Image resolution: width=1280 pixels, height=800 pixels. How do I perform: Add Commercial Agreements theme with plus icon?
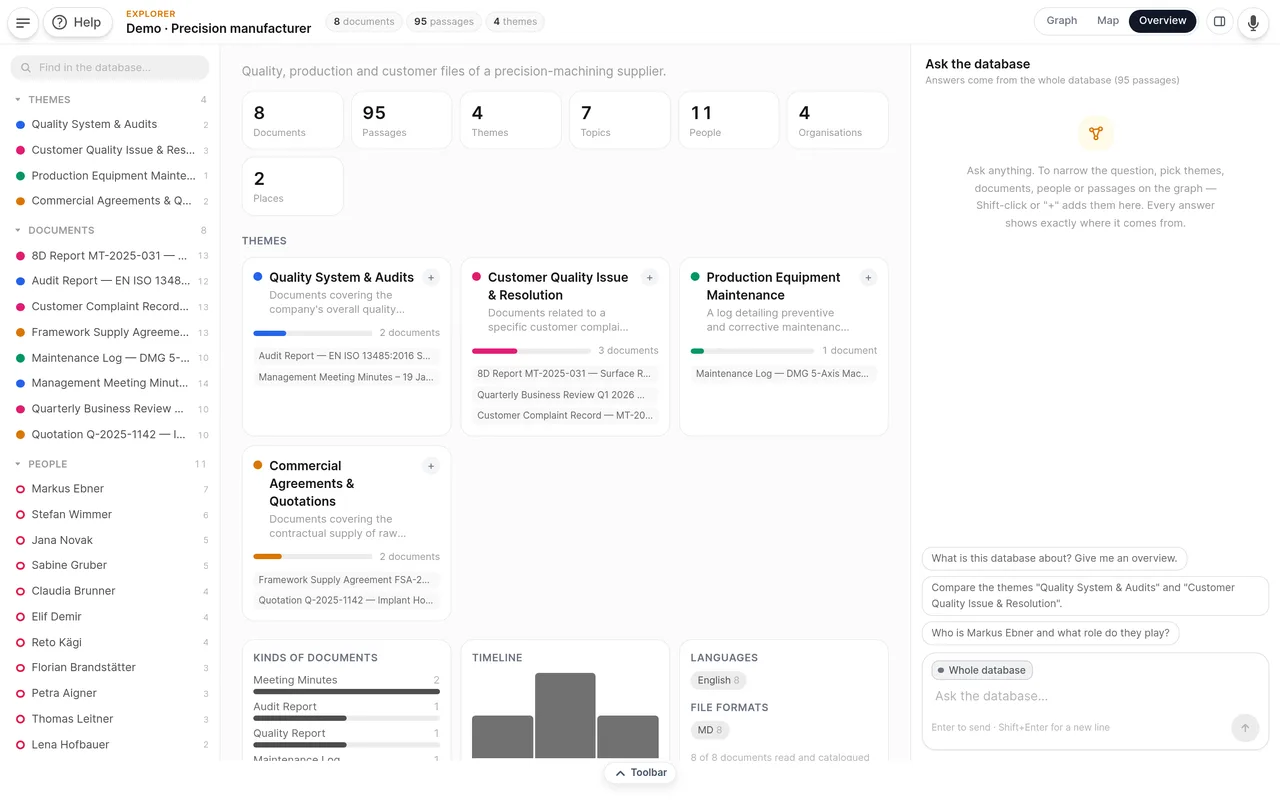[x=431, y=466]
